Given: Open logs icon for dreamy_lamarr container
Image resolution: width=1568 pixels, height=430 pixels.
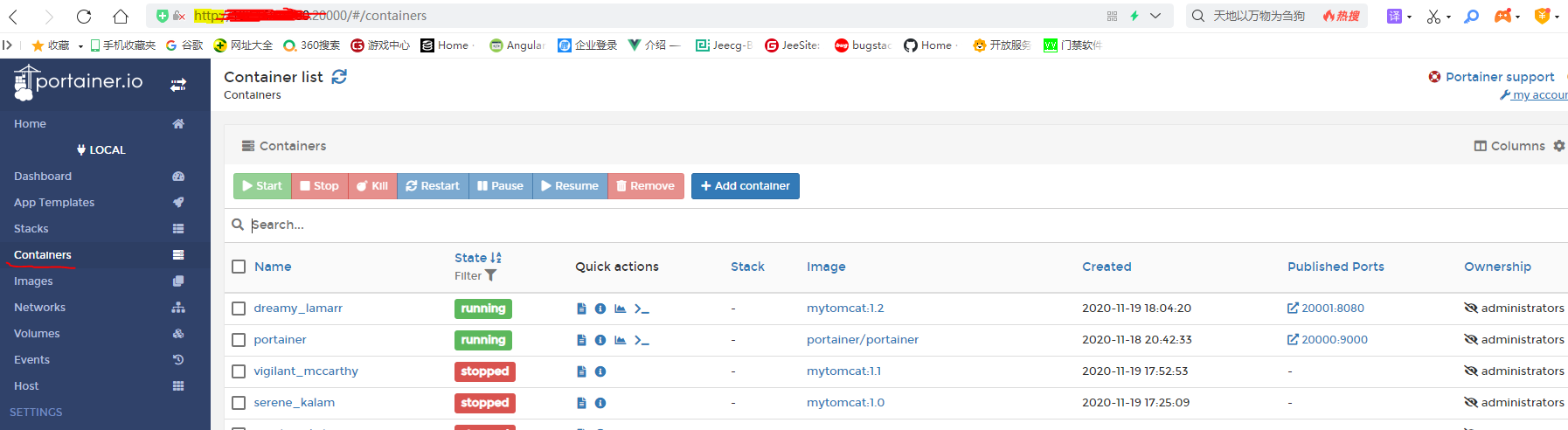Looking at the screenshot, I should coord(581,309).
